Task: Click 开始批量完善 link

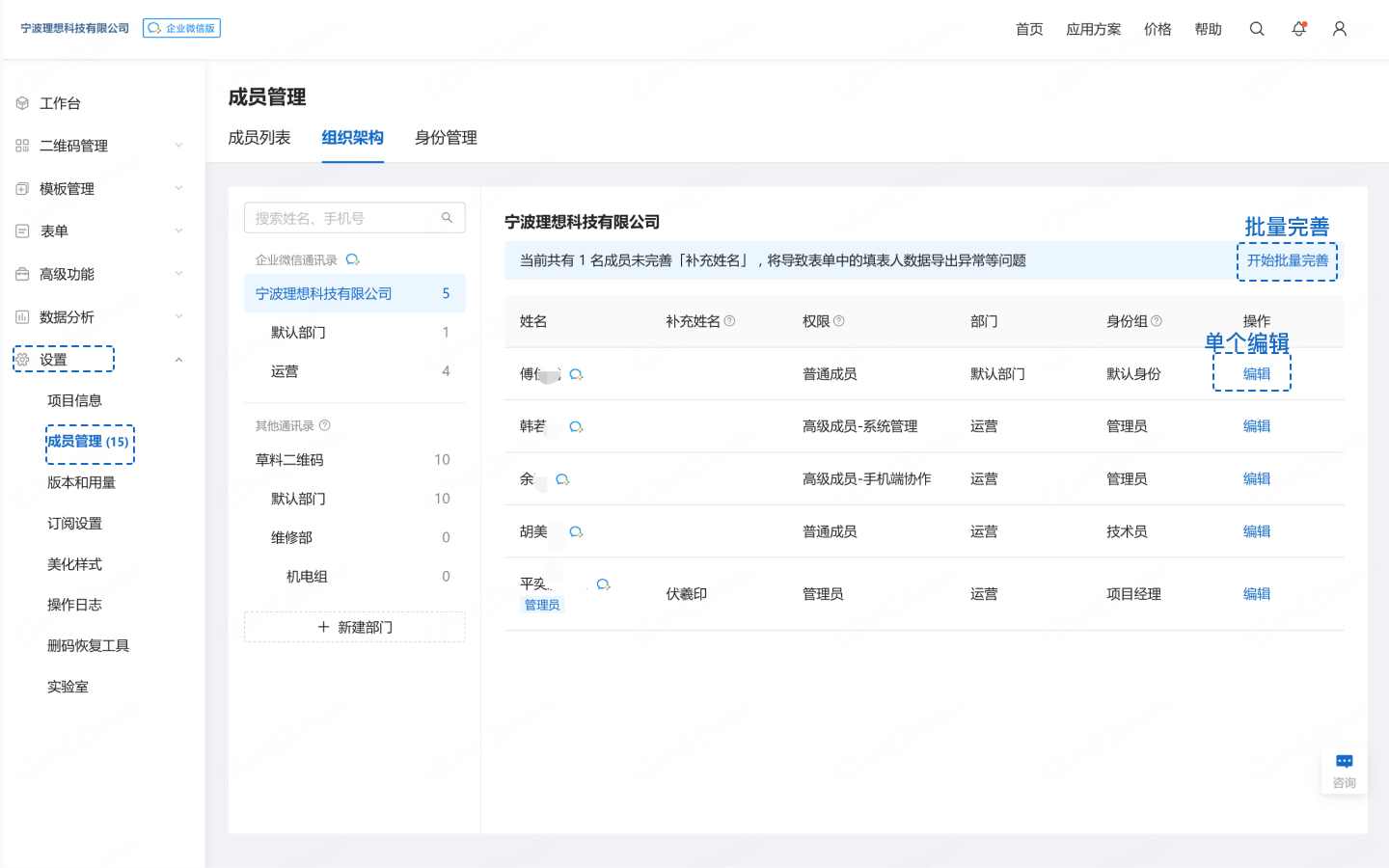Action: click(x=1287, y=260)
